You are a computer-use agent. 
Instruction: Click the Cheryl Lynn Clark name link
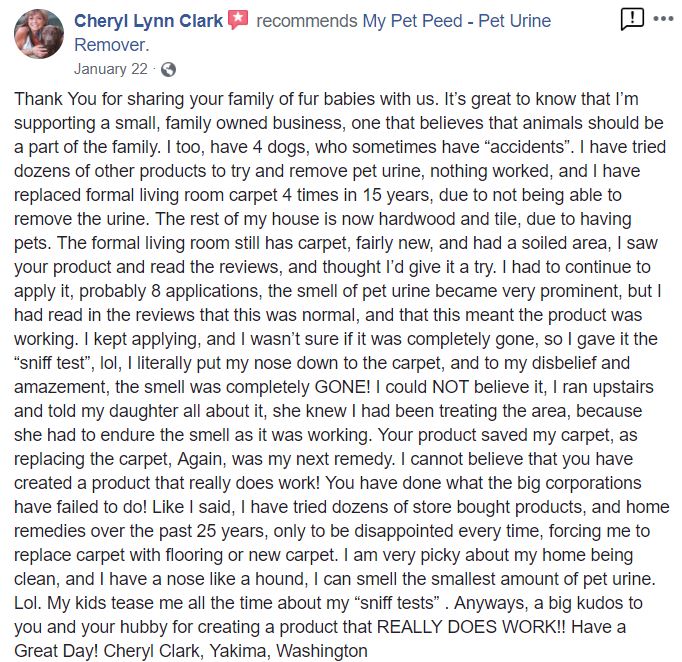[148, 21]
